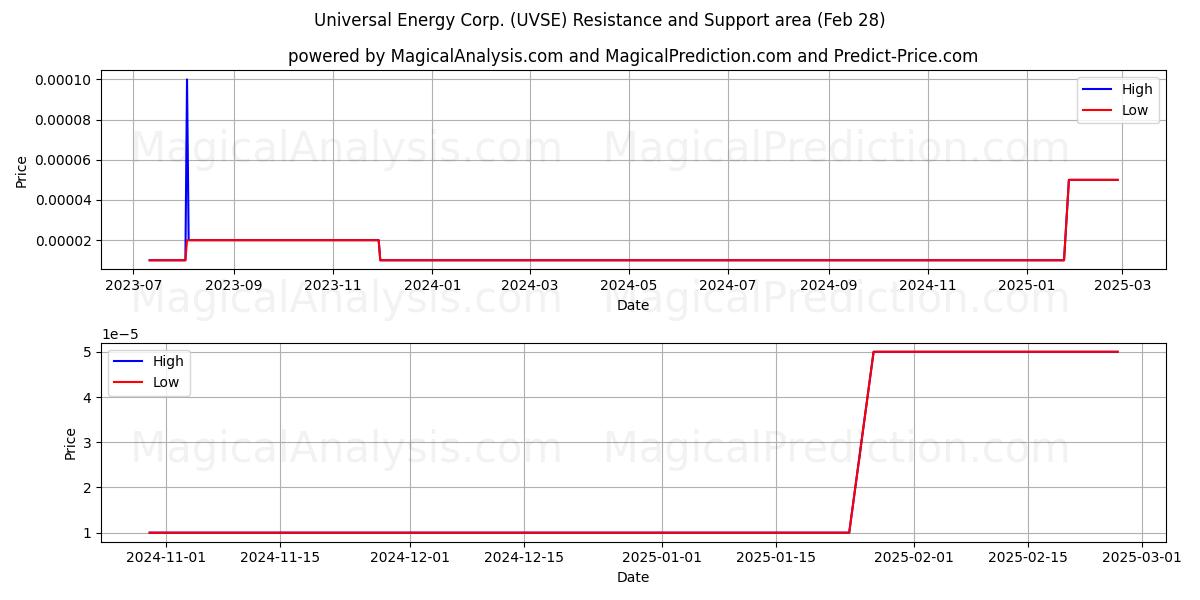
Task: Select the 2025-01-15 date tick label
Action: (776, 557)
